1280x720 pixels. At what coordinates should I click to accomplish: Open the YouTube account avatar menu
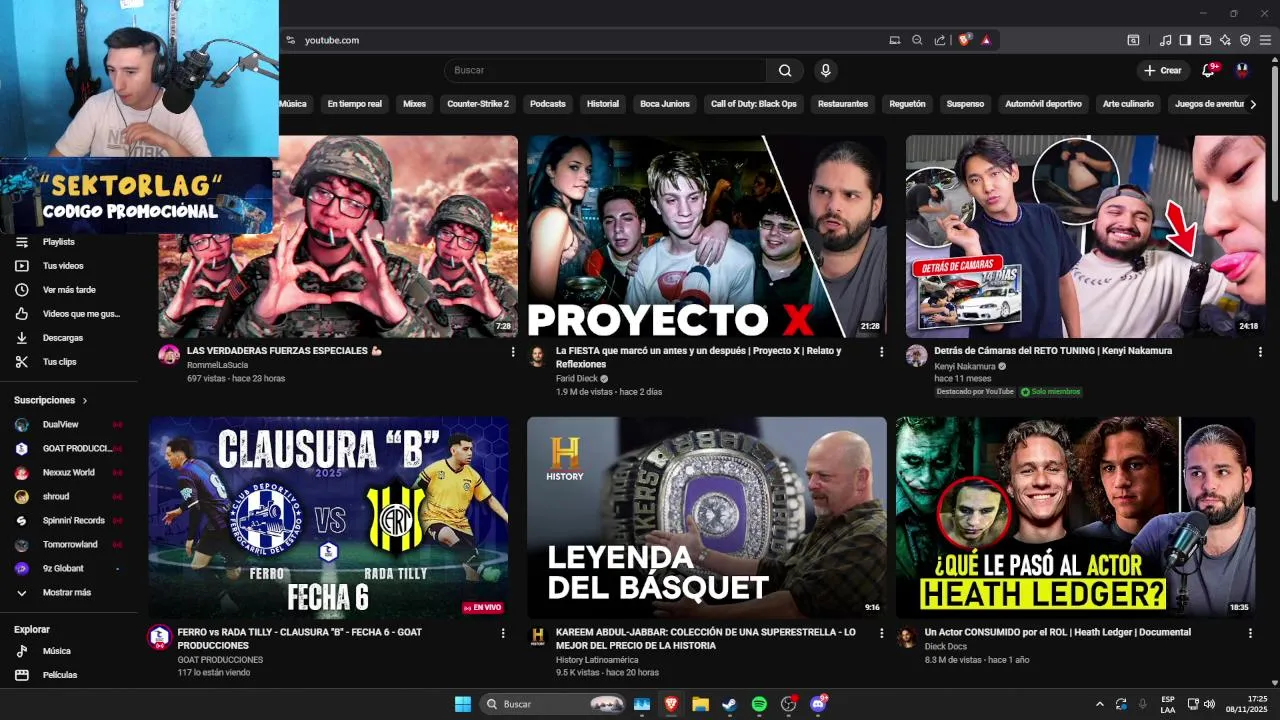[x=1242, y=70]
